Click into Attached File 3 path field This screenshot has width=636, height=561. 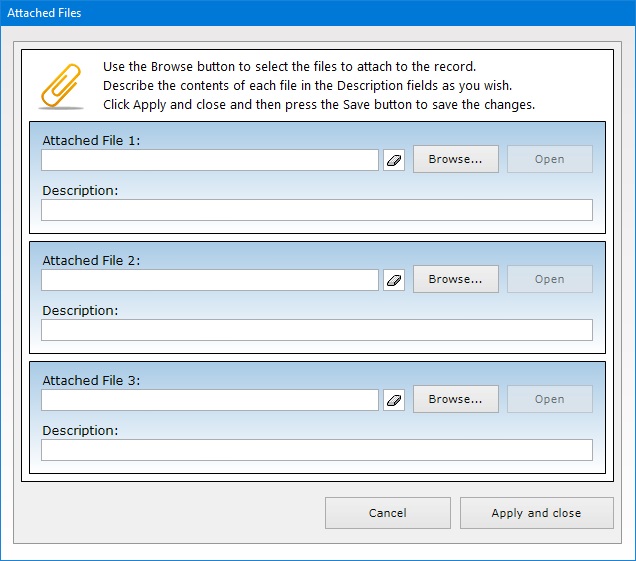[210, 400]
